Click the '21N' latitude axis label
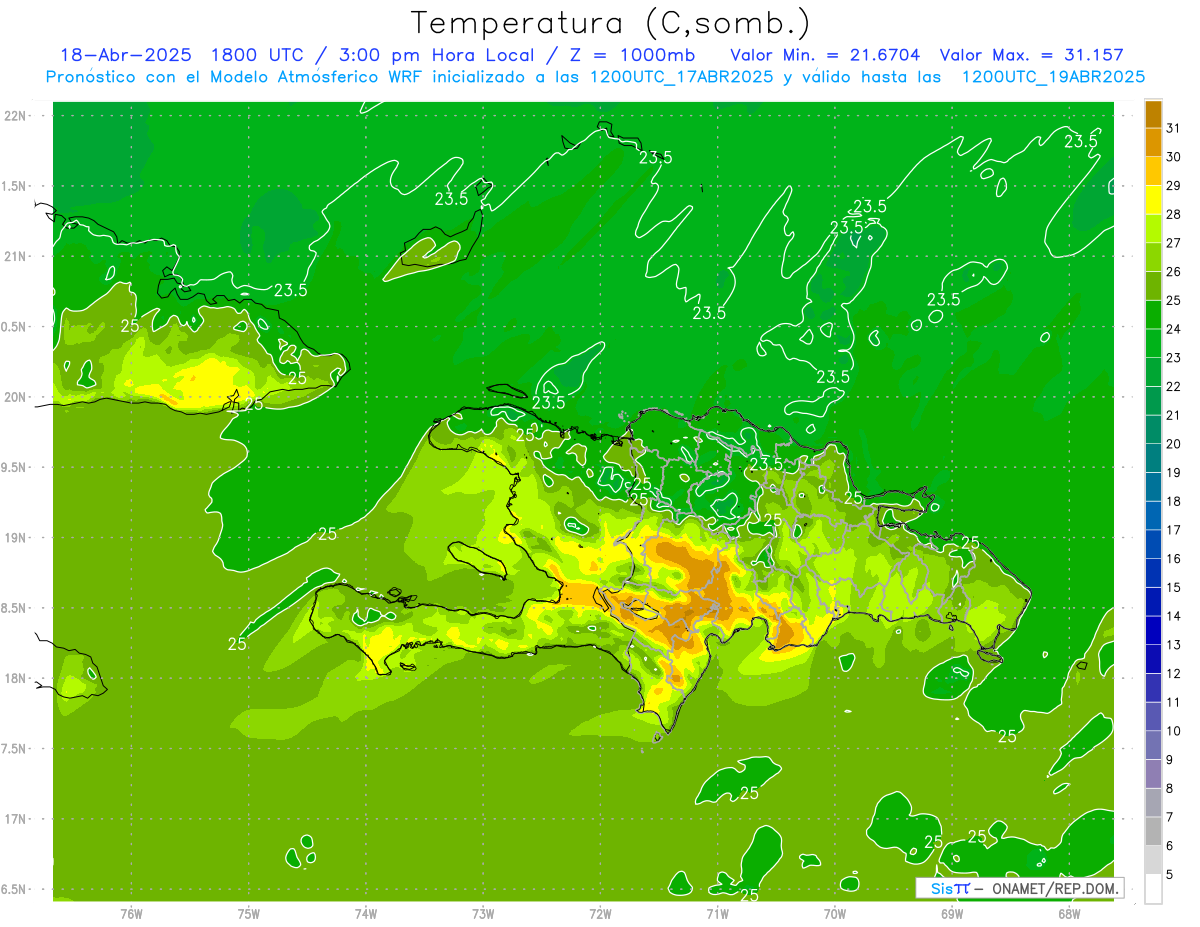The height and width of the screenshot is (927, 1200). (15, 257)
